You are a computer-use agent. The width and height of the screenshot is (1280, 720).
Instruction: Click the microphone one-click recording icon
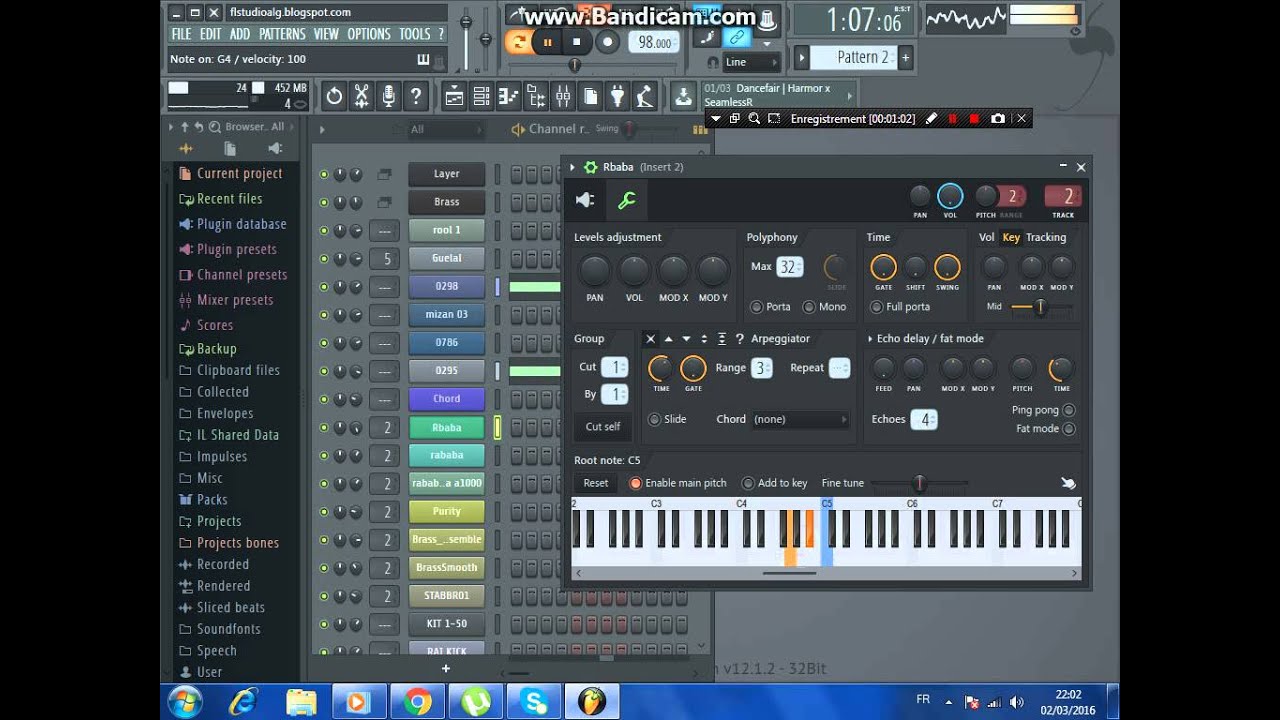pos(388,96)
